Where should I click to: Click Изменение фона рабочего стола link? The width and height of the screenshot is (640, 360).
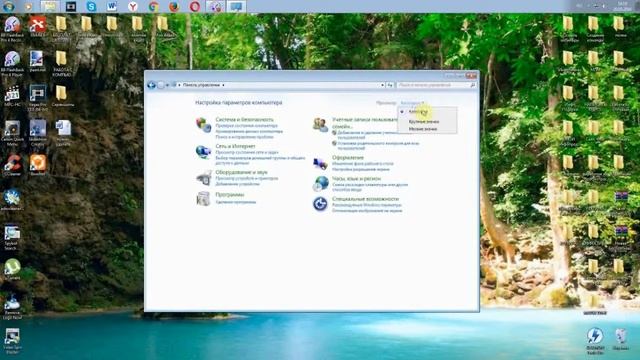coord(363,164)
